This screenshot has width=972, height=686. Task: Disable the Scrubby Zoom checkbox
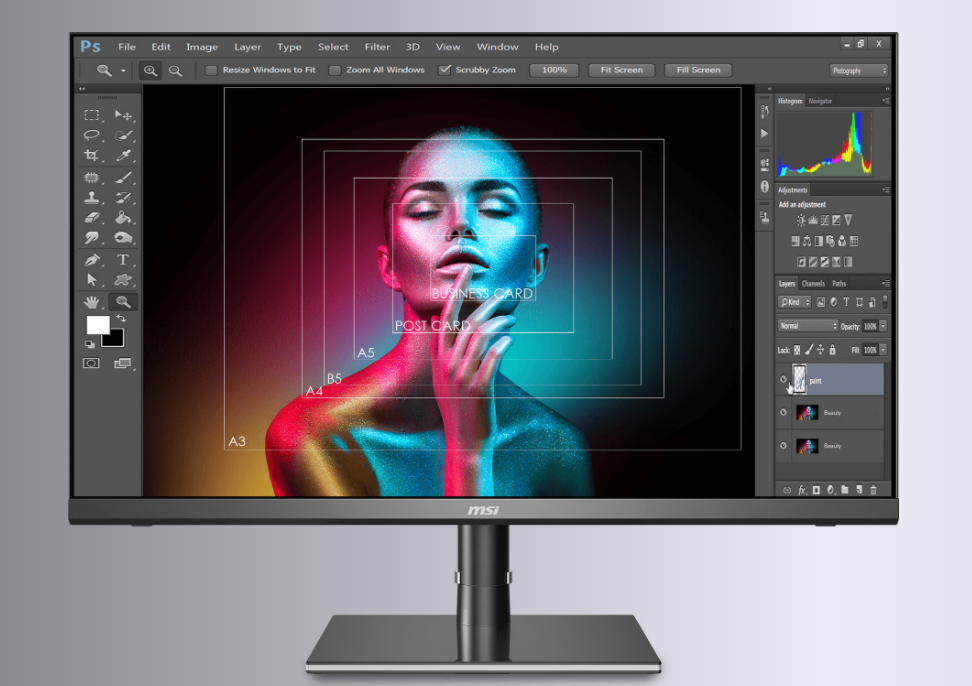446,70
